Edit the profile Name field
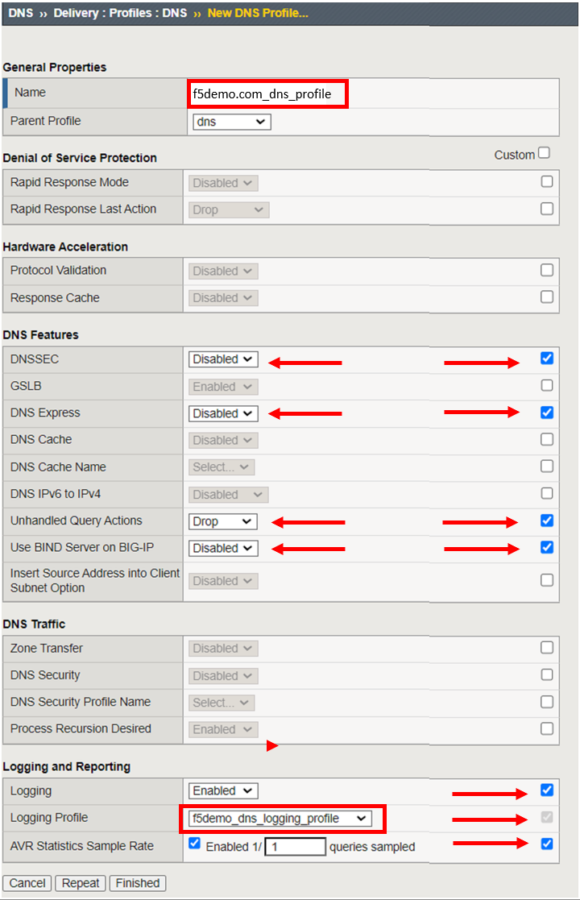The width and height of the screenshot is (580, 900). (265, 92)
